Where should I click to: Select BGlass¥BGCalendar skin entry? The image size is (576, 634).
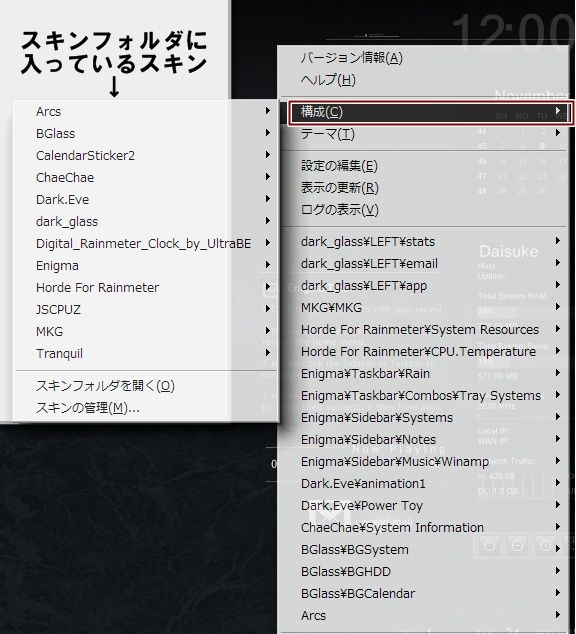[424, 594]
